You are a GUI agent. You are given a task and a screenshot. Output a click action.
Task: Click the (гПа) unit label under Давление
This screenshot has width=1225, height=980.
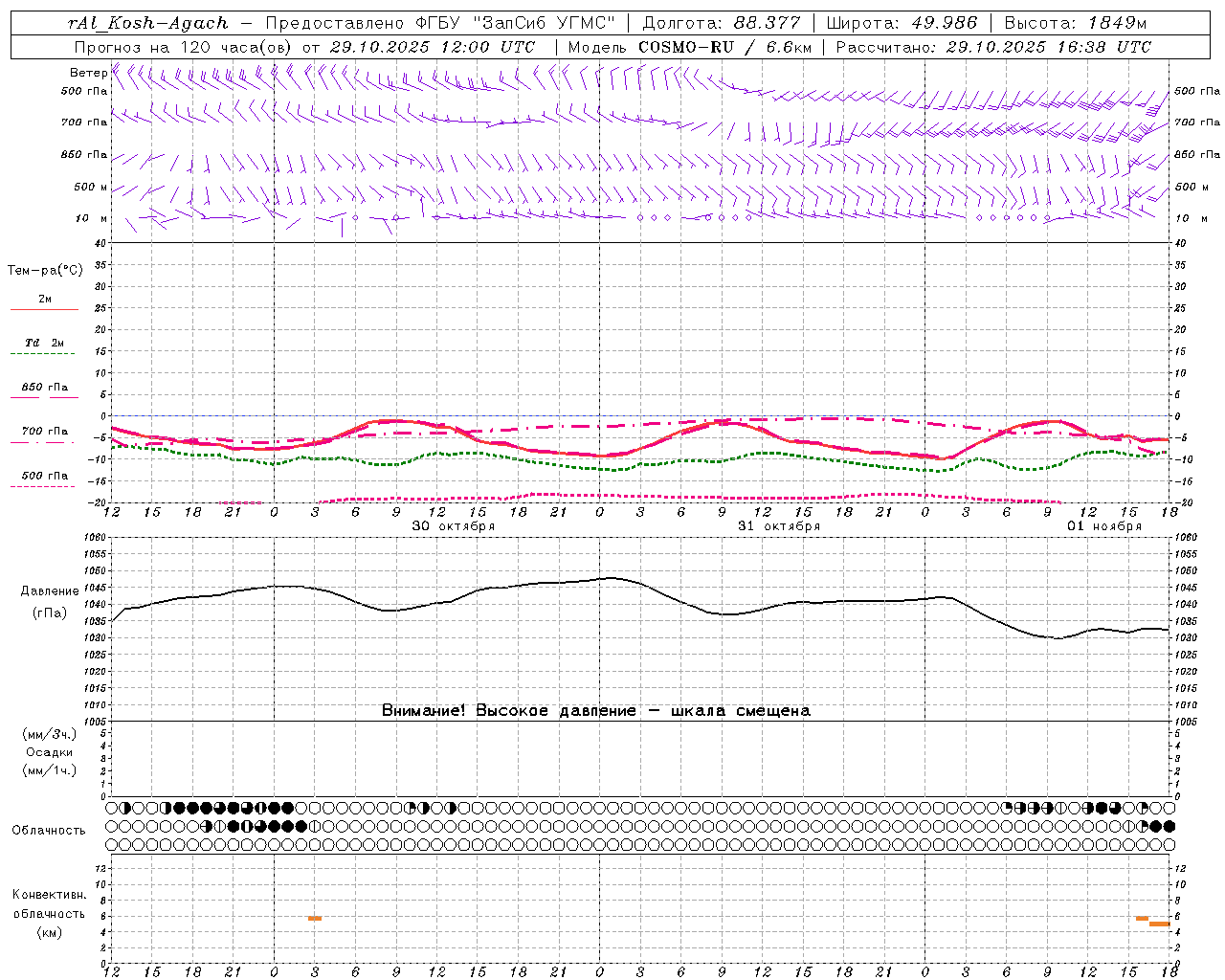click(50, 612)
